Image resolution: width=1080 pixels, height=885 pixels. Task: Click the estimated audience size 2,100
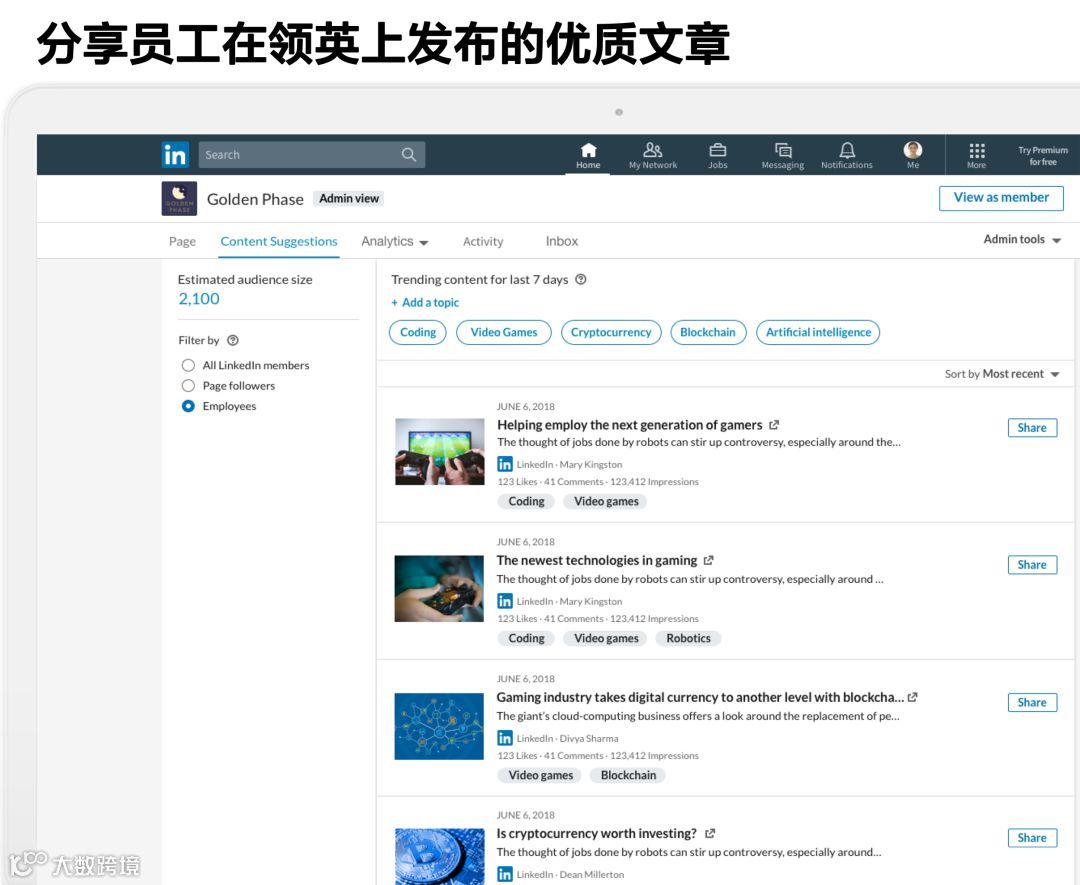click(x=199, y=299)
